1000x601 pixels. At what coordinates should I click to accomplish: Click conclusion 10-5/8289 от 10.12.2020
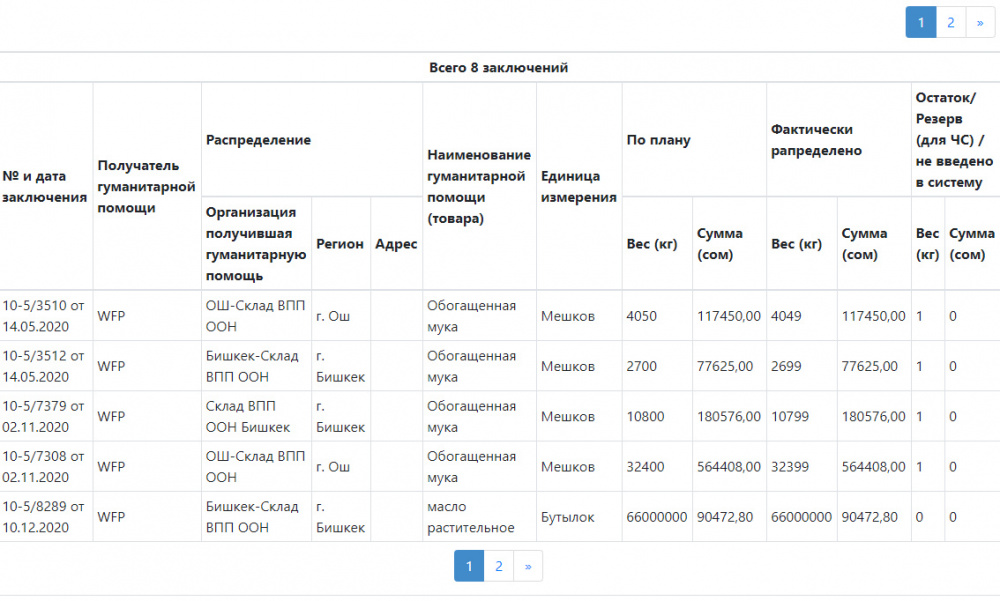pyautogui.click(x=45, y=517)
